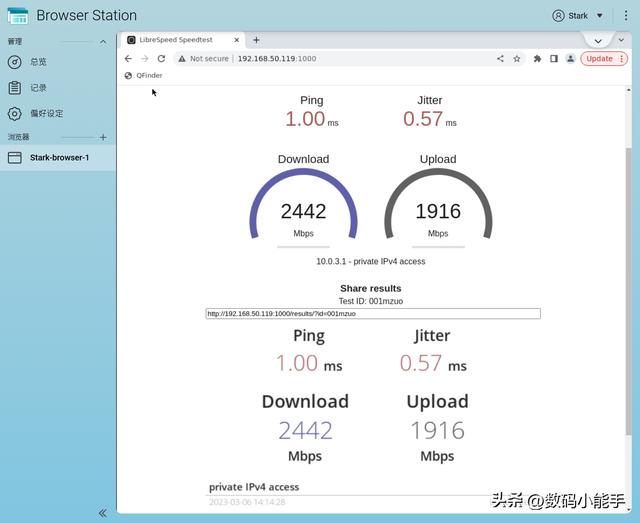Click the 偏好设定 gear icon
The height and width of the screenshot is (523, 640).
point(15,114)
